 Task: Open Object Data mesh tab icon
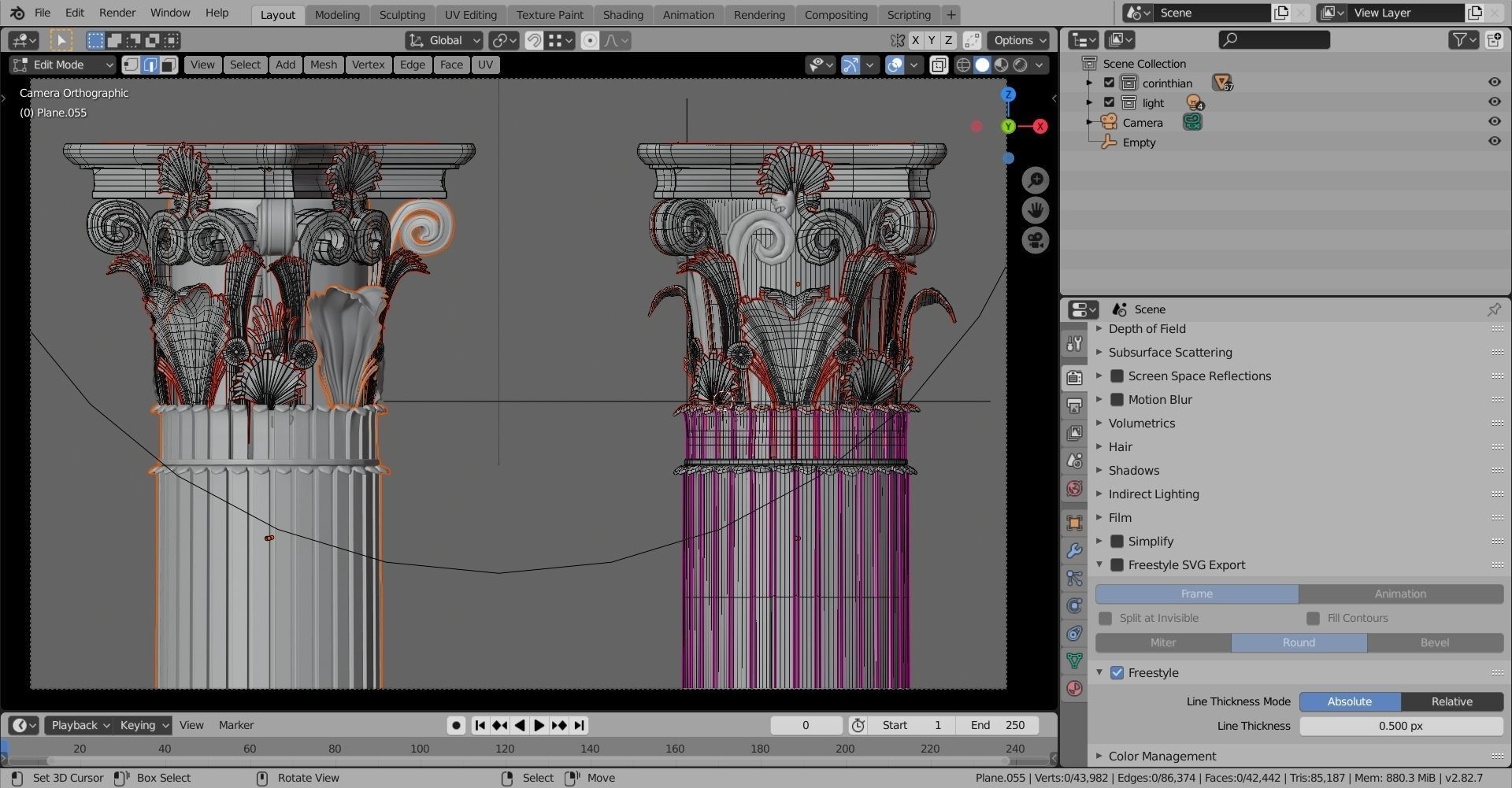(x=1074, y=660)
